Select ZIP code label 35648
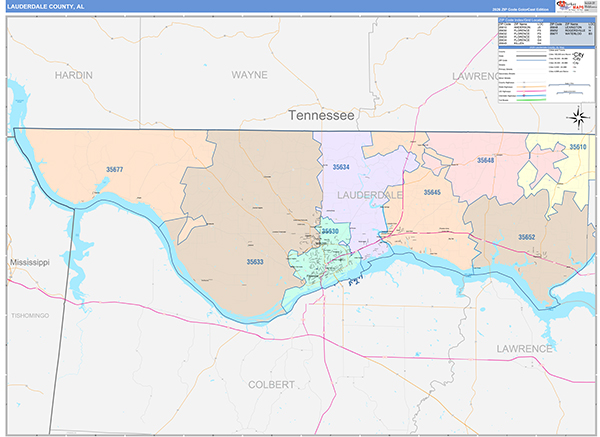600x437 pixels. [x=485, y=160]
